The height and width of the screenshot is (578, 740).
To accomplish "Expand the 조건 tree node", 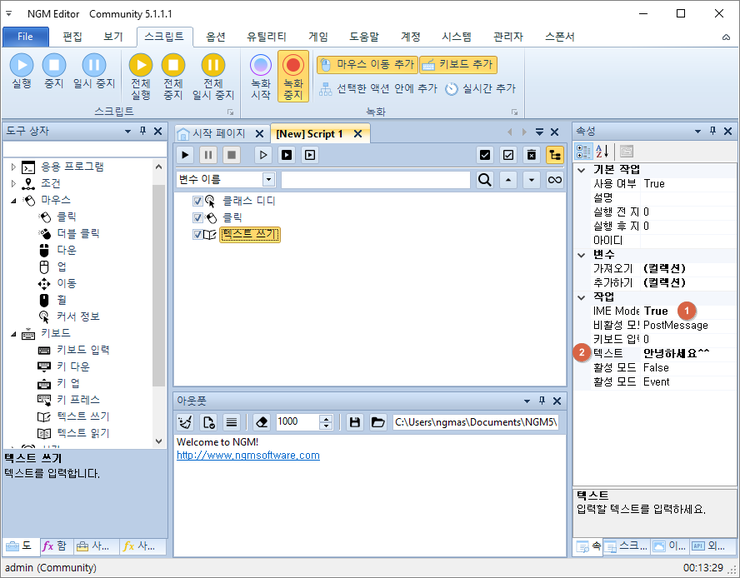I will point(13,183).
